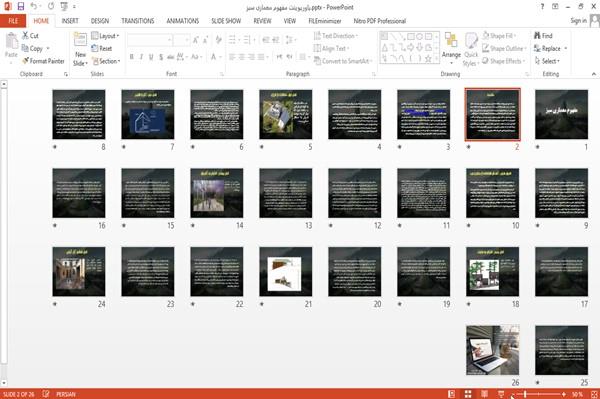This screenshot has width=600, height=399.
Task: Toggle text Shadow formatting
Action: (161, 57)
